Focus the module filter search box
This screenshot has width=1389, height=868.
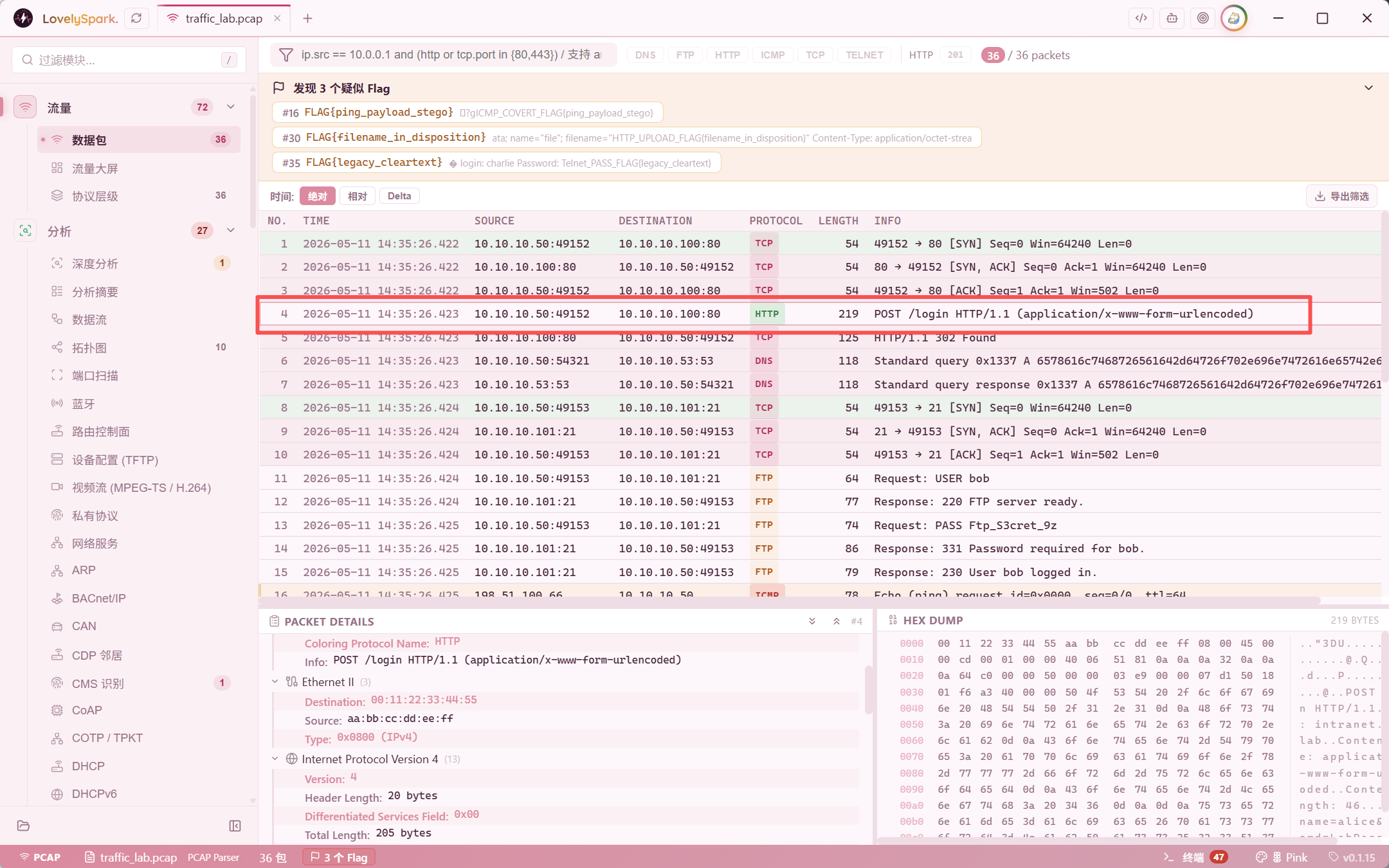129,60
